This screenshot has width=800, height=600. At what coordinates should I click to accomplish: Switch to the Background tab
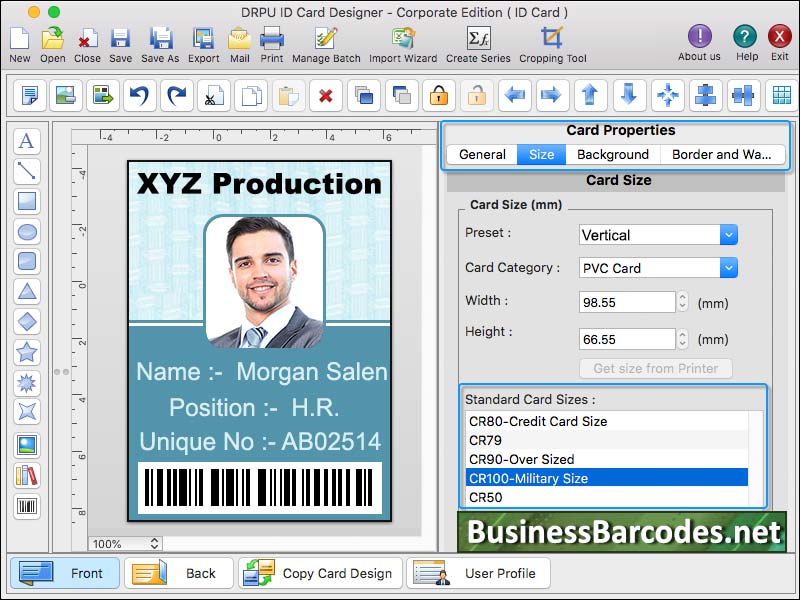pos(613,154)
